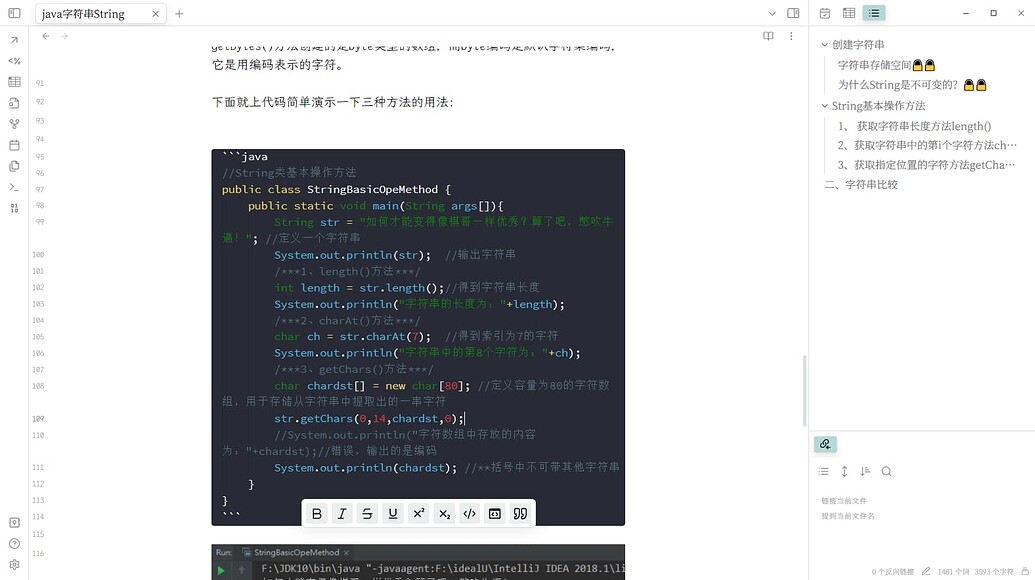Open the help question mark icon
Viewport: 1035px width, 580px height.
tap(14, 544)
